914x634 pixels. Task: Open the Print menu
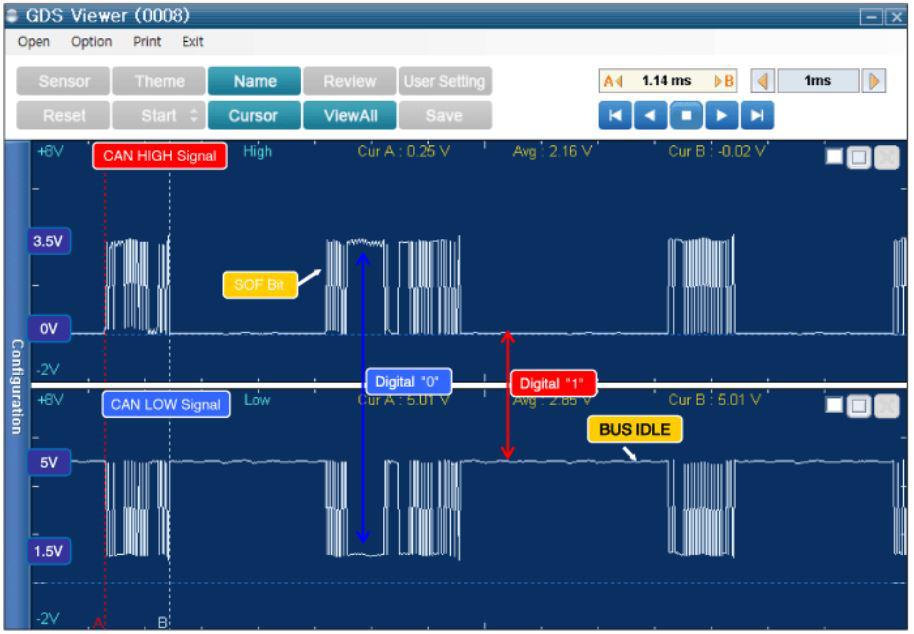click(x=147, y=42)
